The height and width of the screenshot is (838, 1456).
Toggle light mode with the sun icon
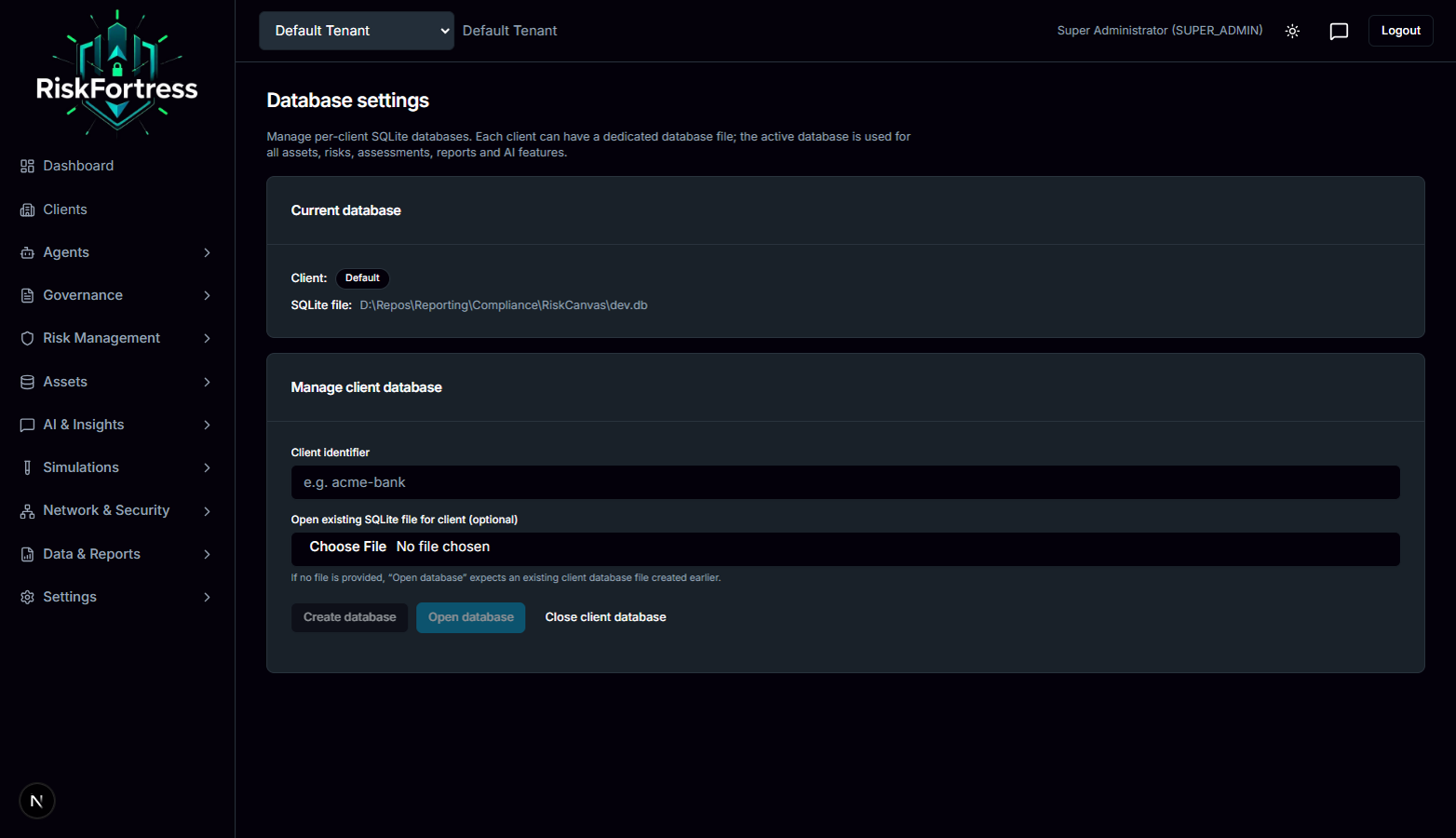[1292, 31]
